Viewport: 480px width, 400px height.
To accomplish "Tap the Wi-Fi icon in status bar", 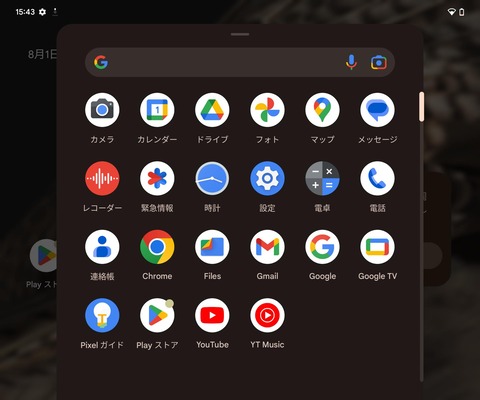I will [x=451, y=12].
